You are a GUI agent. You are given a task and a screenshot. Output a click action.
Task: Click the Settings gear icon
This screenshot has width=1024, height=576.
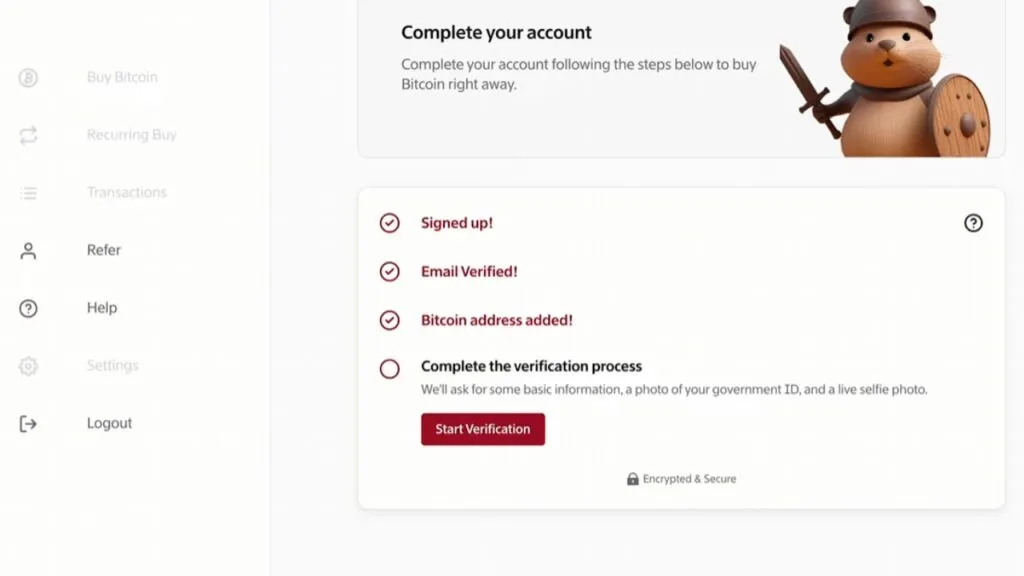click(x=28, y=366)
